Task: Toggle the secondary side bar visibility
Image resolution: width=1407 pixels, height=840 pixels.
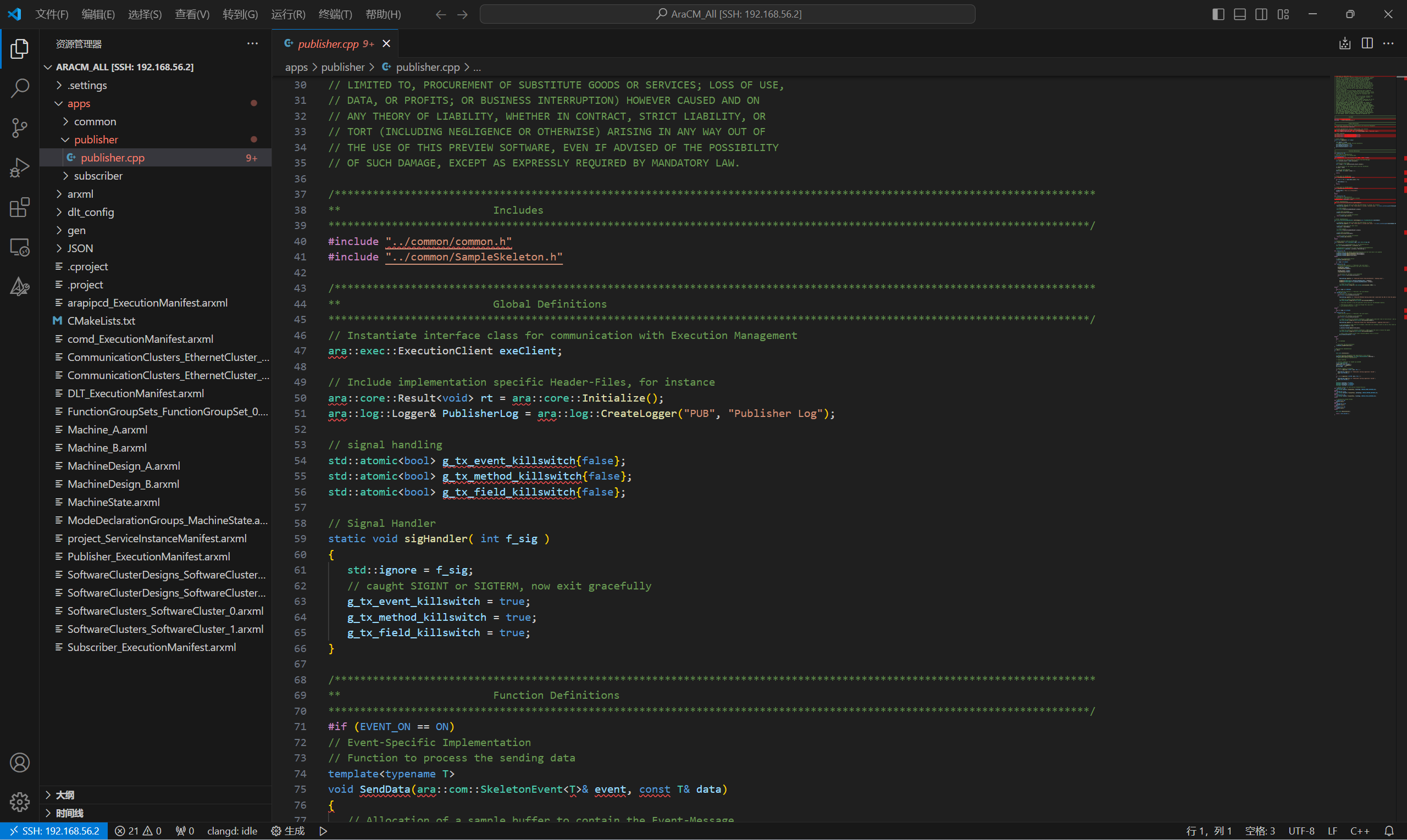Action: (x=1261, y=14)
